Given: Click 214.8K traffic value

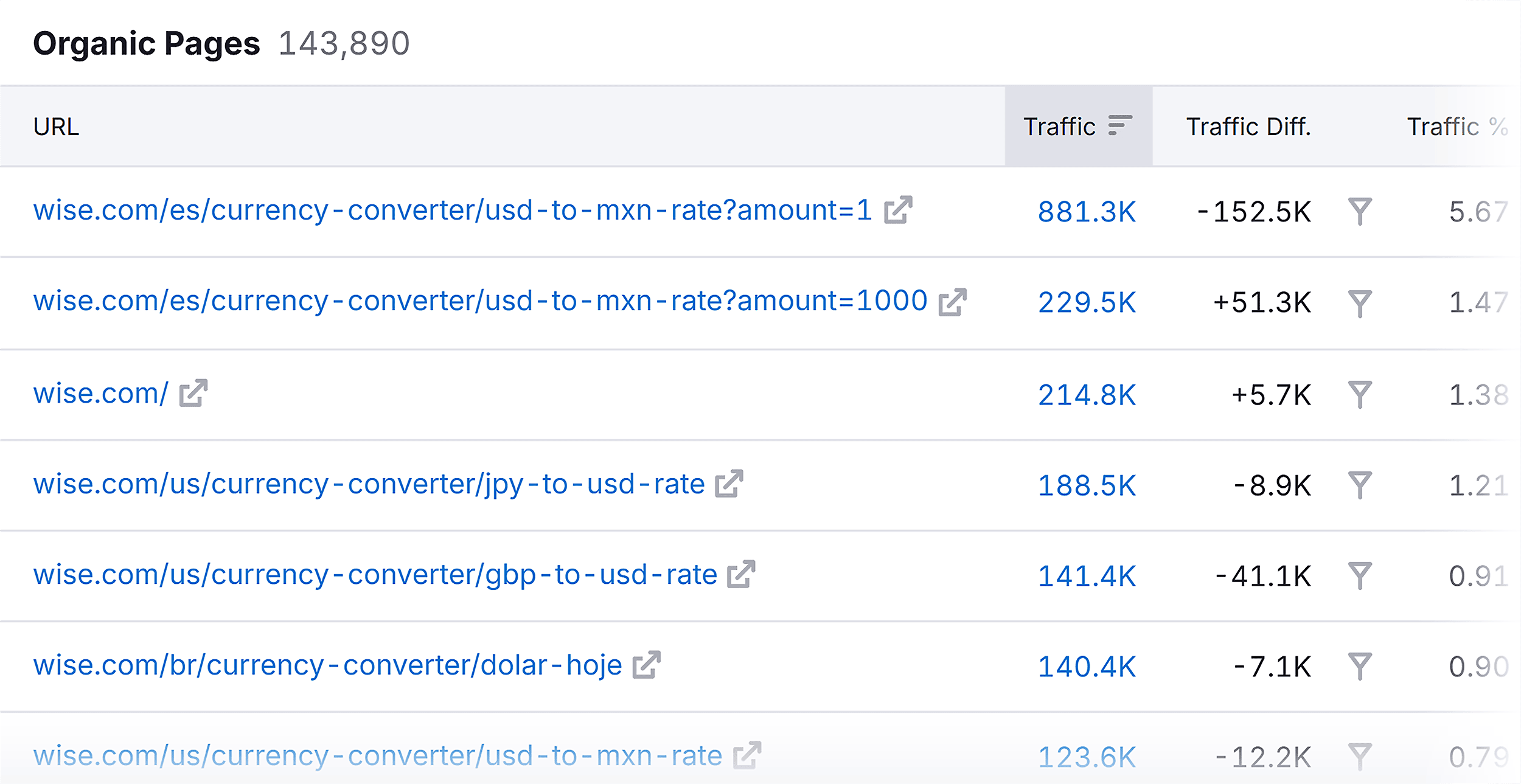Looking at the screenshot, I should pyautogui.click(x=1087, y=395).
